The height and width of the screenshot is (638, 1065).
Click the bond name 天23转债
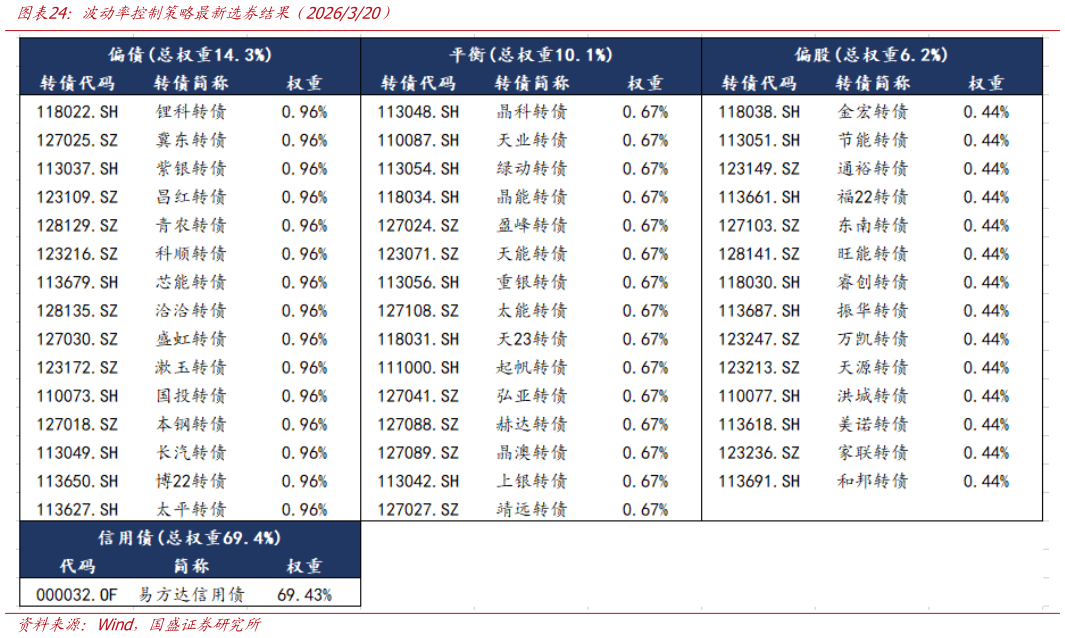click(x=532, y=339)
